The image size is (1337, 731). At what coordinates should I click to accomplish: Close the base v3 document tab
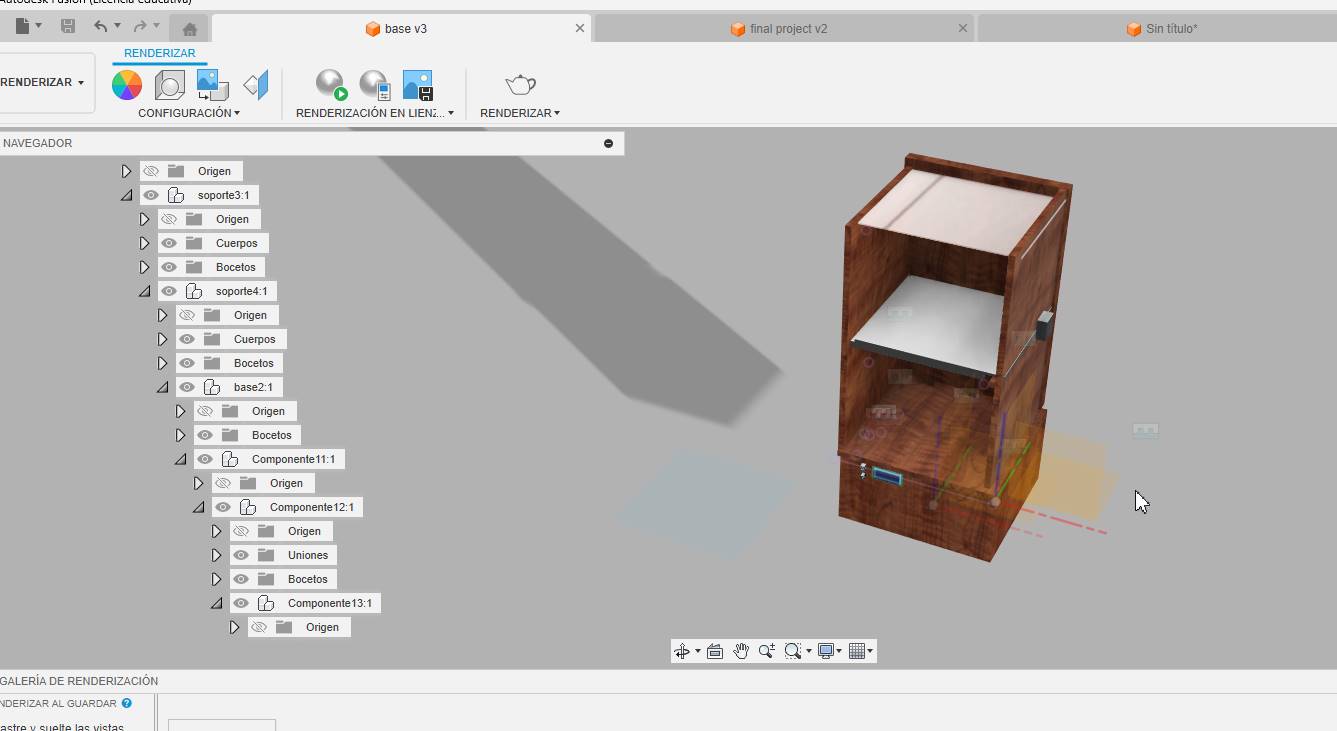point(580,28)
